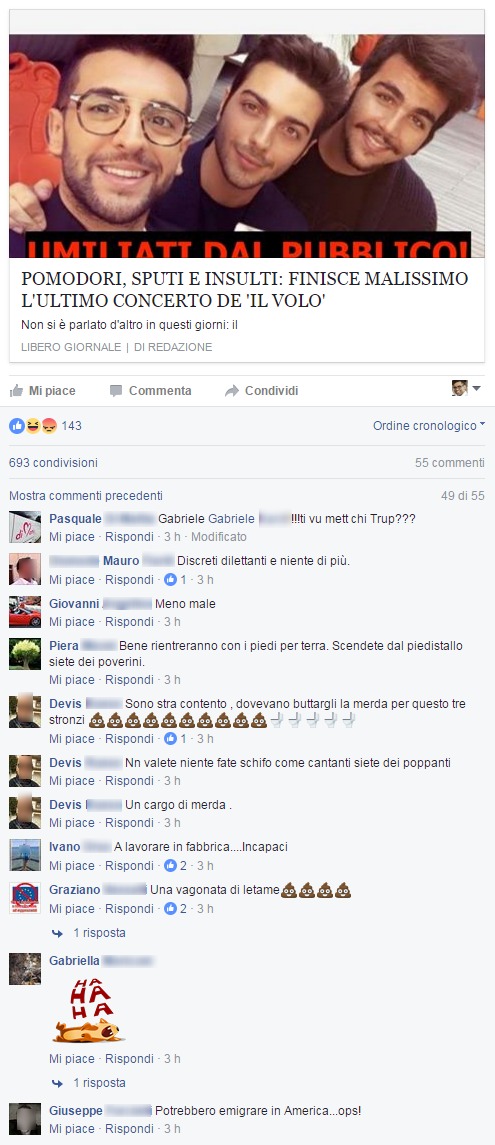This screenshot has height=1145, width=495.
Task: Click the like count icon on Ivano's comment
Action: (171, 865)
